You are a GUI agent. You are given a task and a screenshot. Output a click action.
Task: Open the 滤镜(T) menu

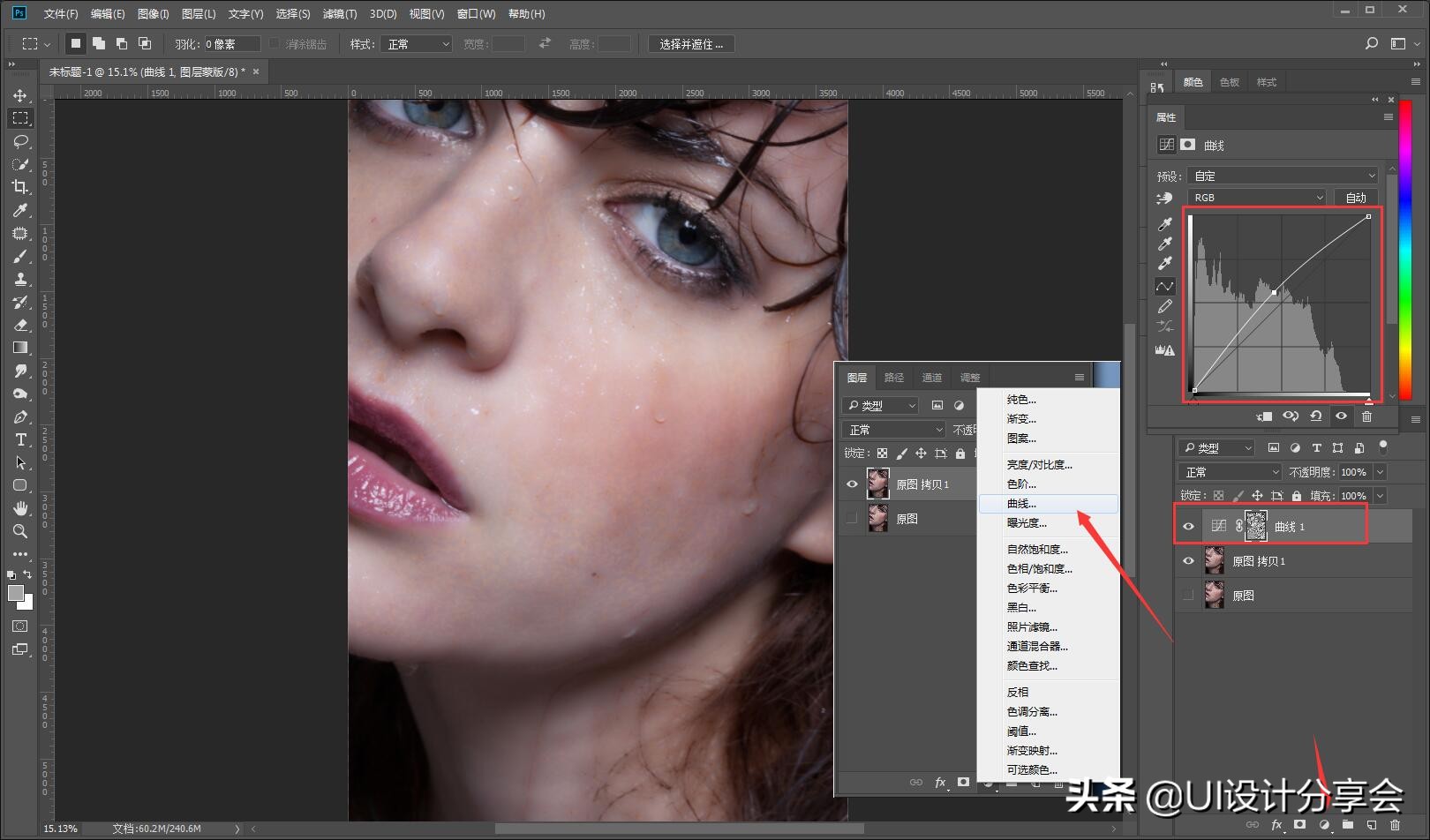click(340, 14)
